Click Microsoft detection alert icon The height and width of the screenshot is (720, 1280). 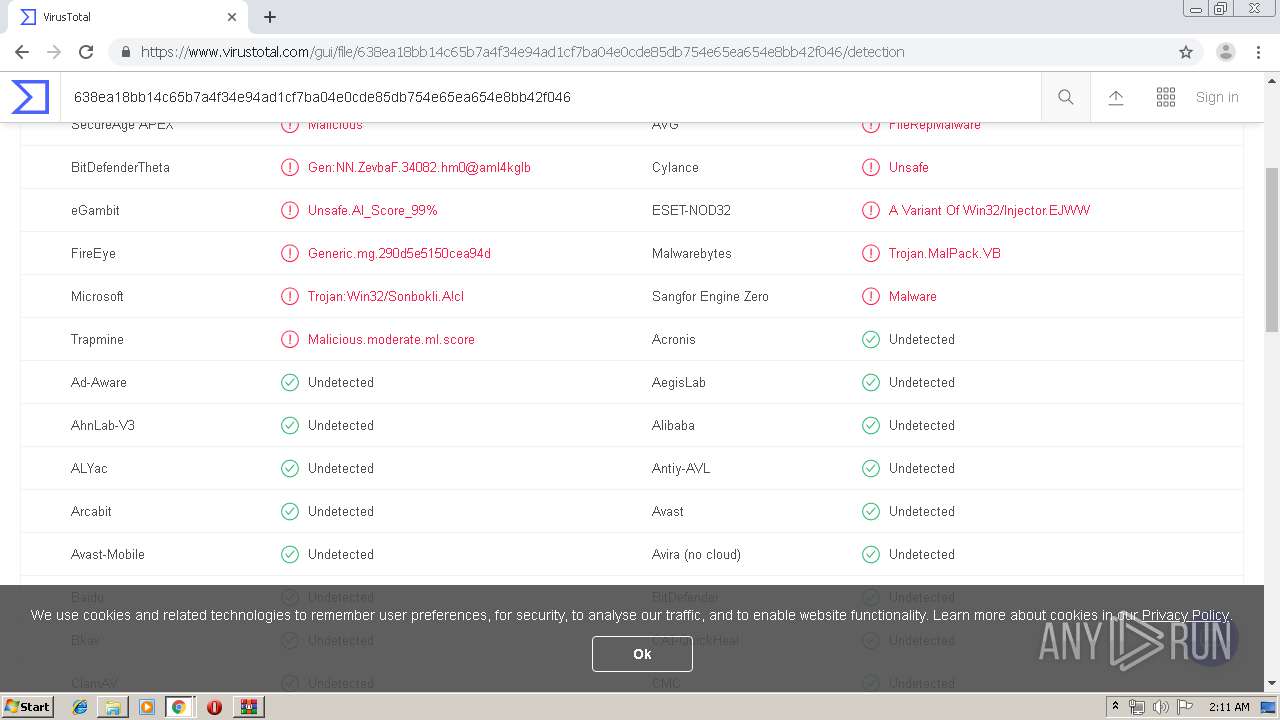click(x=290, y=296)
